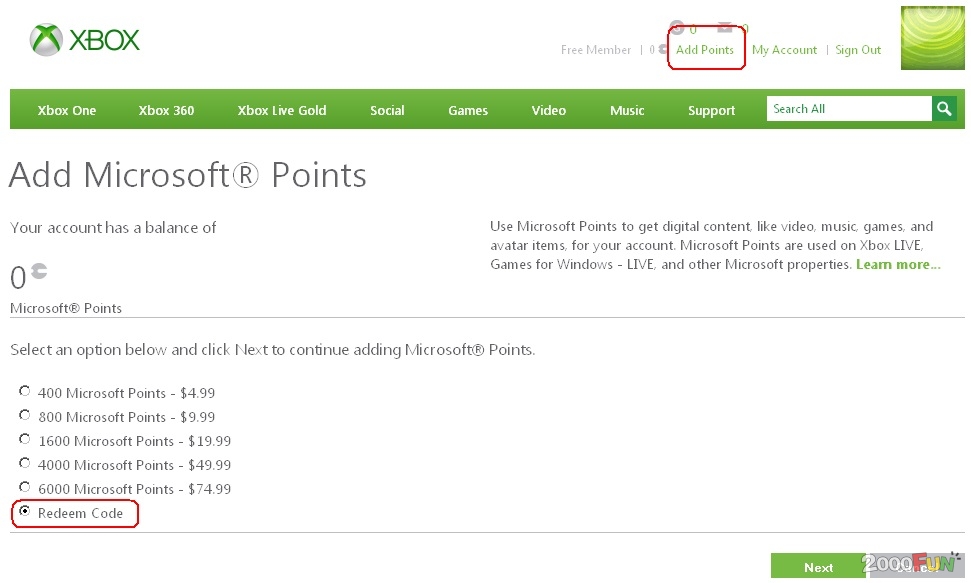Image resolution: width=971 pixels, height=583 pixels.
Task: Choose the 4000 Microsoft Points option
Action: point(25,463)
